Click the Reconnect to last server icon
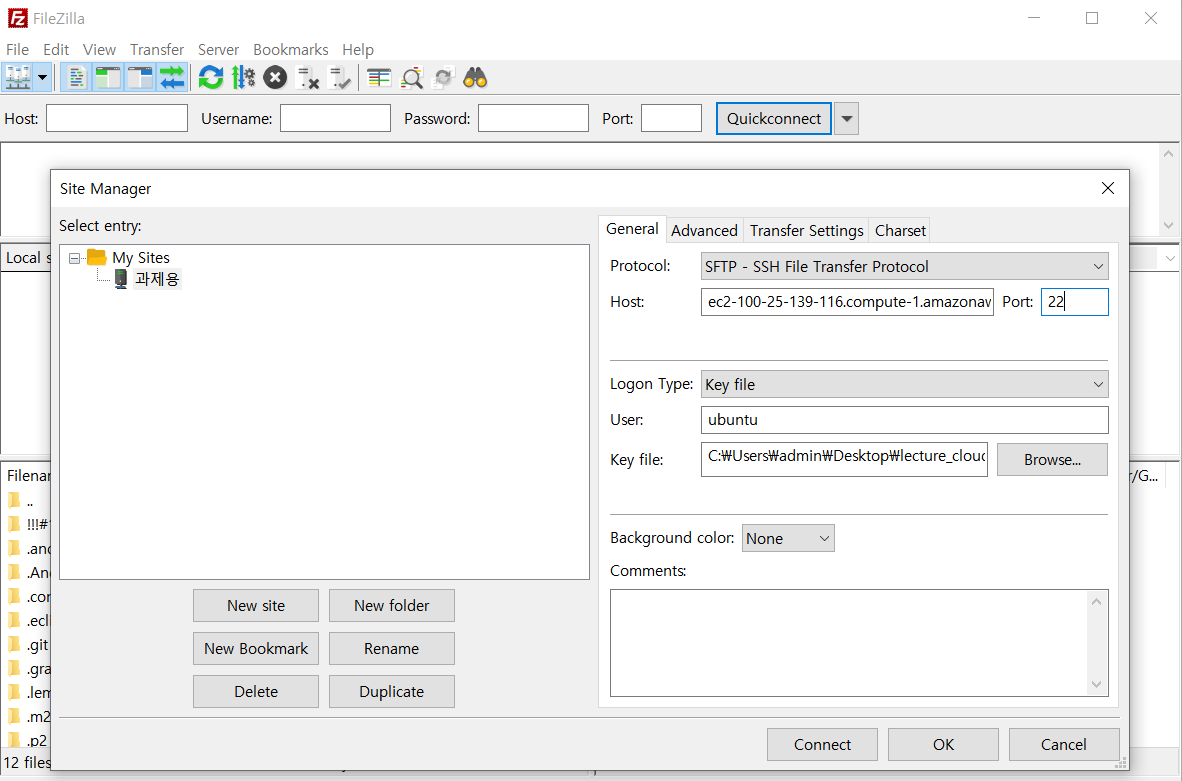 340,78
